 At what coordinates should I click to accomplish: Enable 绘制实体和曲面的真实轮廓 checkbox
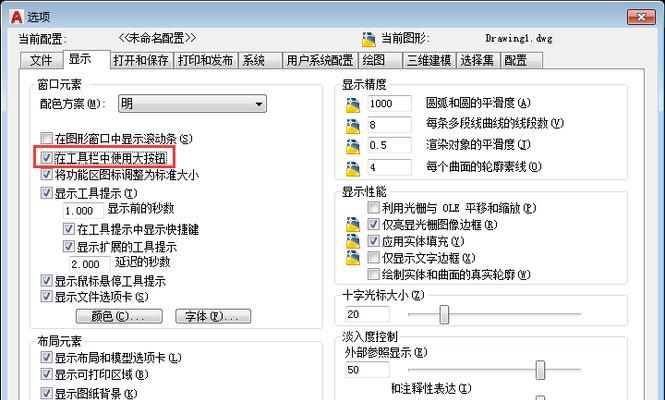374,274
